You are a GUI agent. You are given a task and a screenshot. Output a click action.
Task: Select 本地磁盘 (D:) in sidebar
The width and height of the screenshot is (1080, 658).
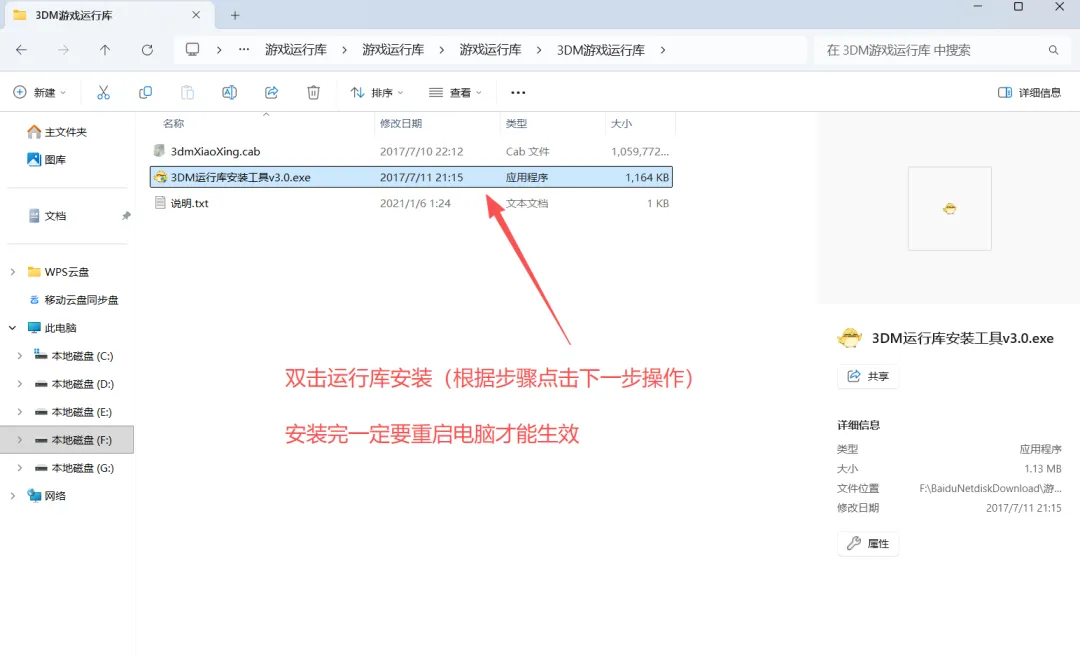tap(74, 384)
